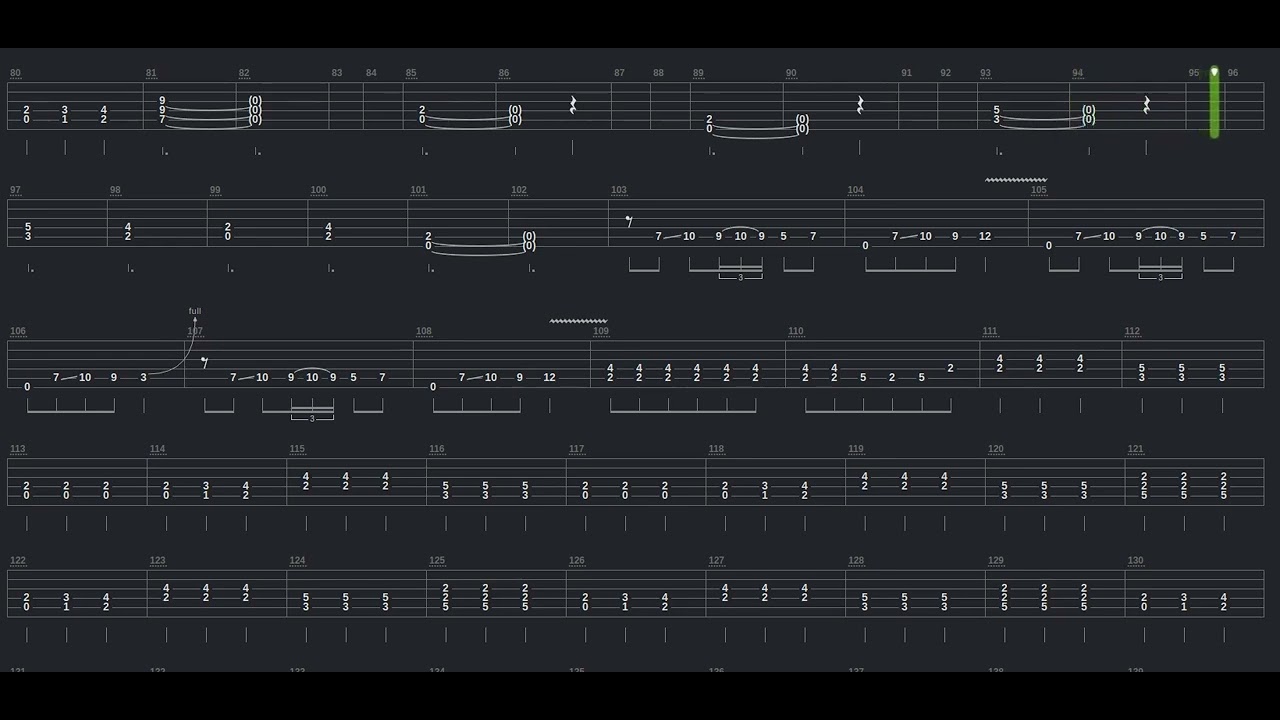Screen dimensions: 1280x720
Task: Jump to measure number 97
Action: point(15,190)
